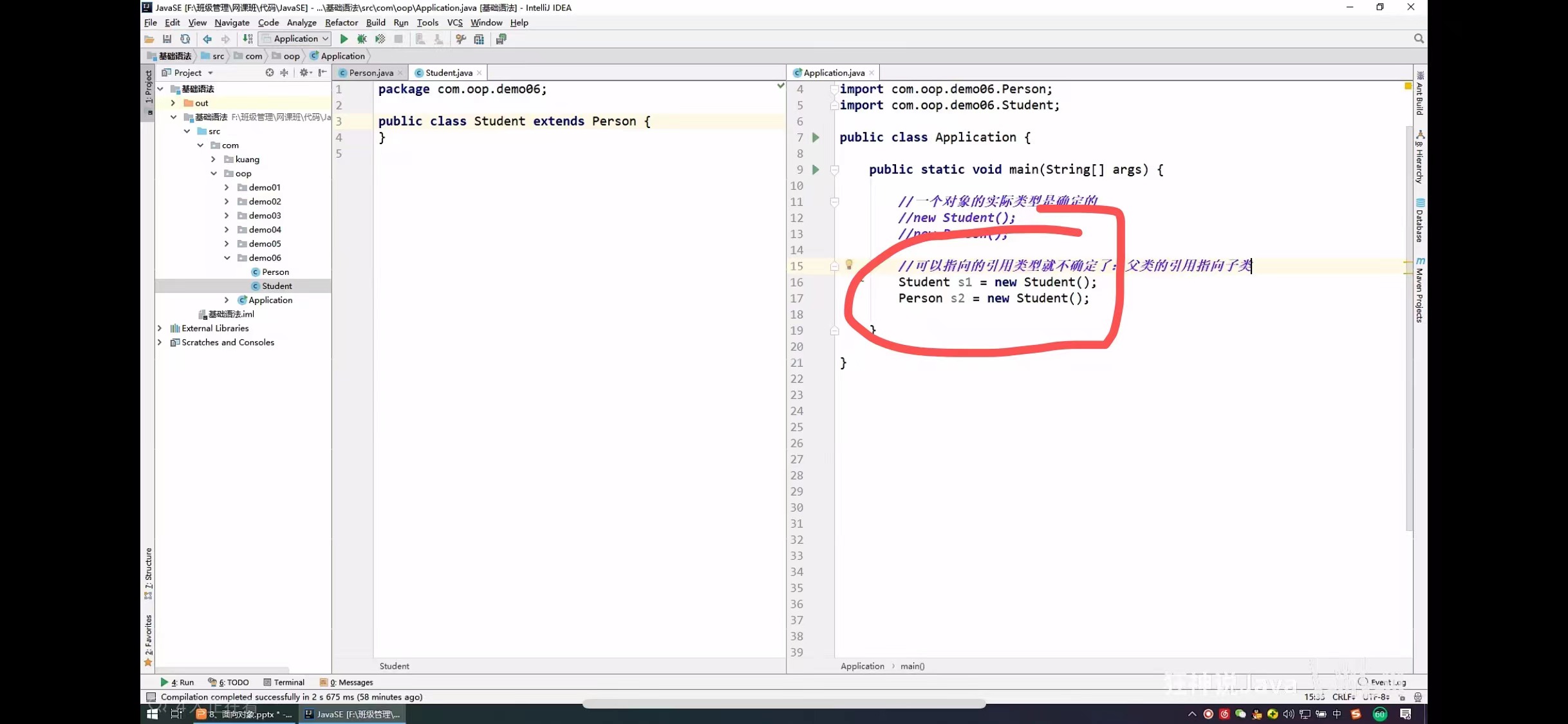The width and height of the screenshot is (1568, 724).
Task: Click the Save All floppy icon
Action: click(x=167, y=39)
